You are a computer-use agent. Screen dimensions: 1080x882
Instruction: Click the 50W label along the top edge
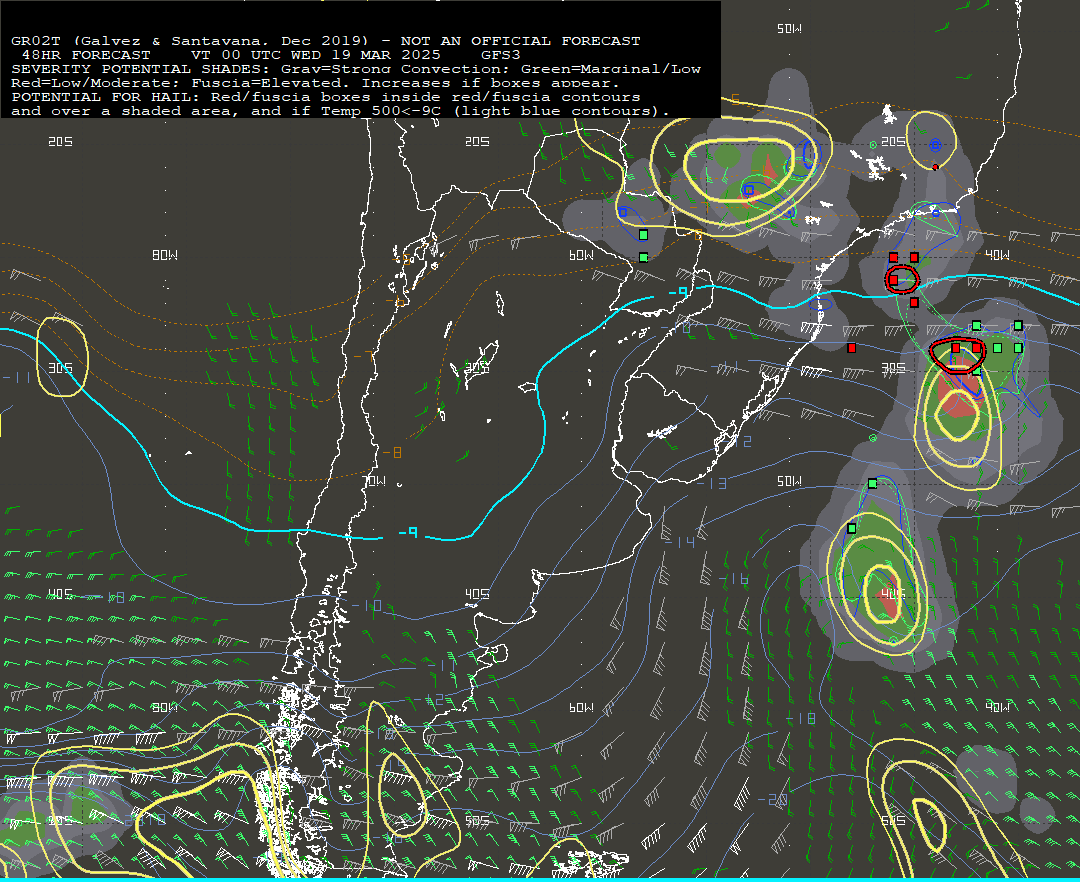pyautogui.click(x=789, y=29)
